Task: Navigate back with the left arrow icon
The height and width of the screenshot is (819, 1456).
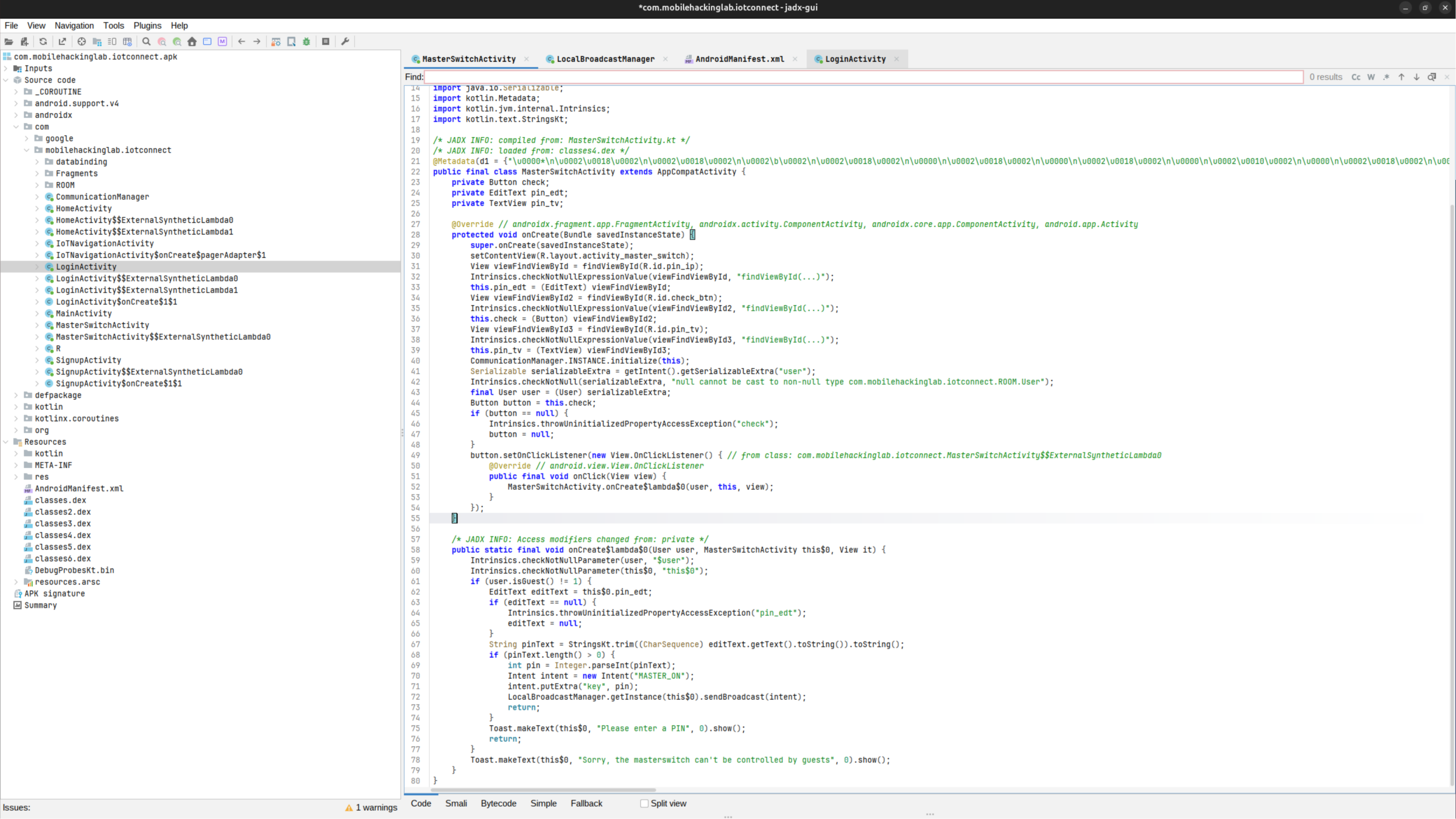Action: tap(242, 41)
